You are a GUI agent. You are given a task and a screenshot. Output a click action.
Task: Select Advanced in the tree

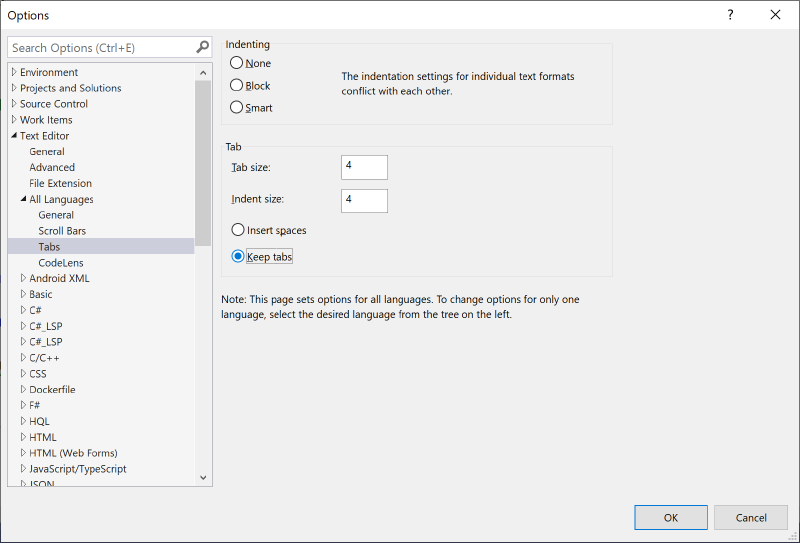[52, 167]
